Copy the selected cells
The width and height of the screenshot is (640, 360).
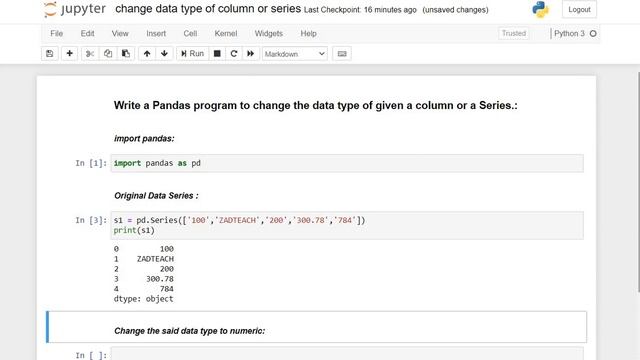pyautogui.click(x=108, y=54)
